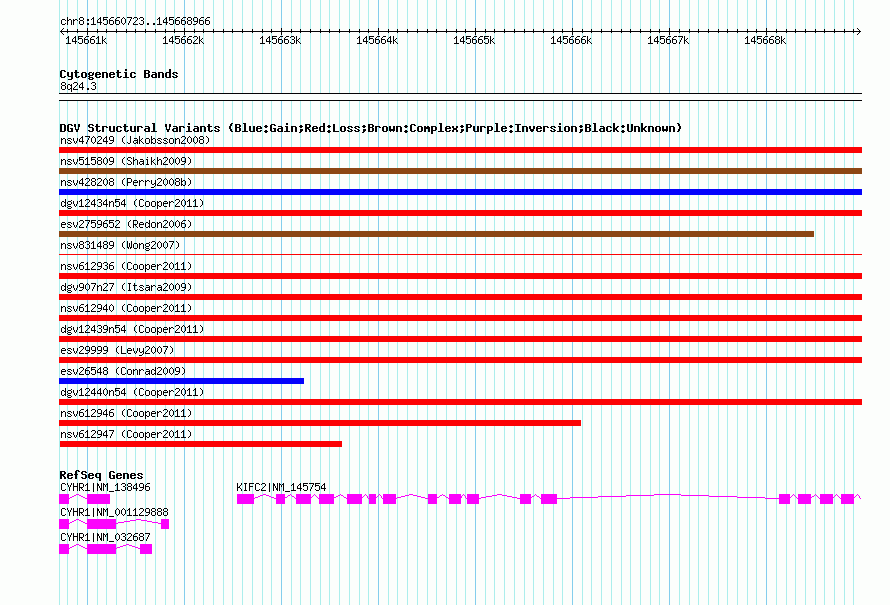Click the CYHR1|NM_138496 gene label
The image size is (890, 605).
point(105,487)
